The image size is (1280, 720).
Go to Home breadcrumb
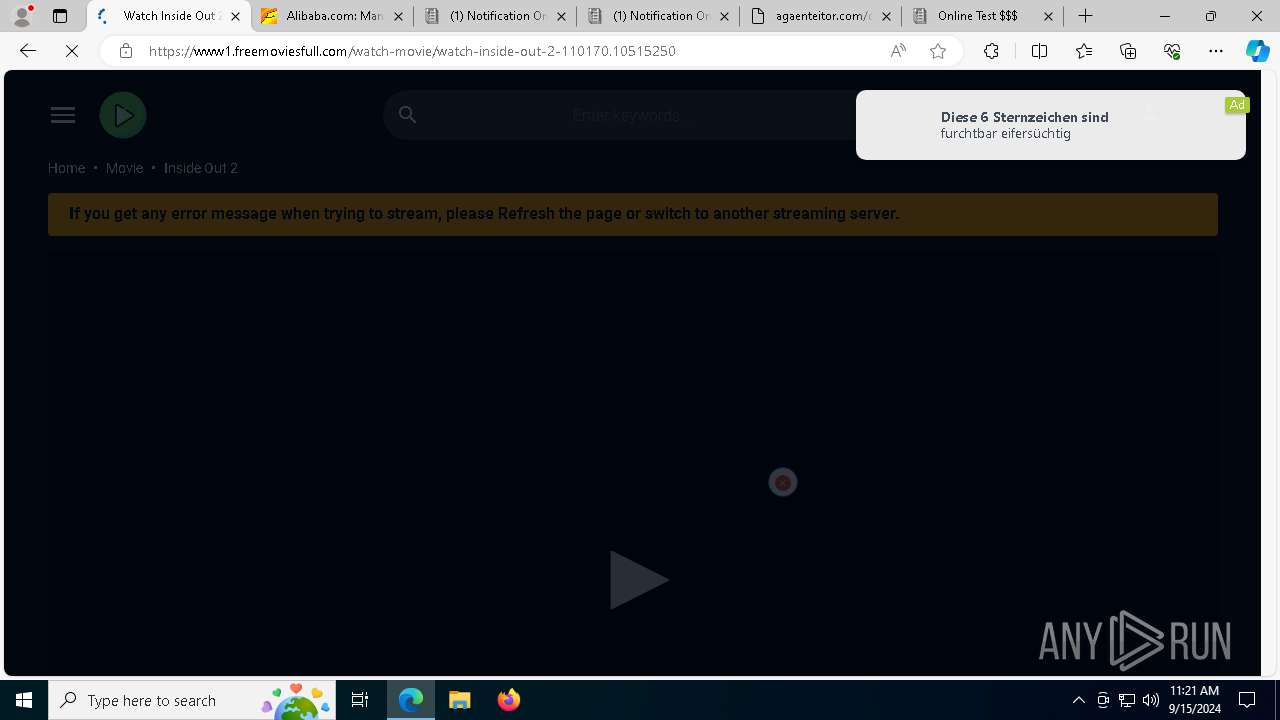(66, 168)
